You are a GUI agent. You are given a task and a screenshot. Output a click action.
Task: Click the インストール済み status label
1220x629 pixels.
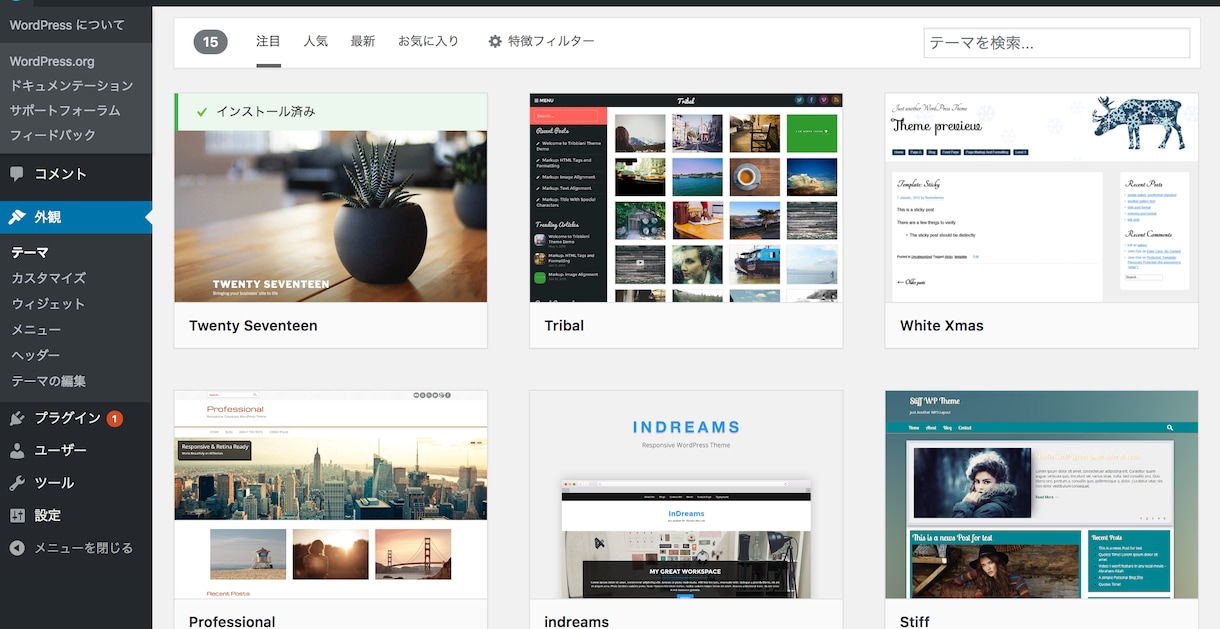(266, 112)
